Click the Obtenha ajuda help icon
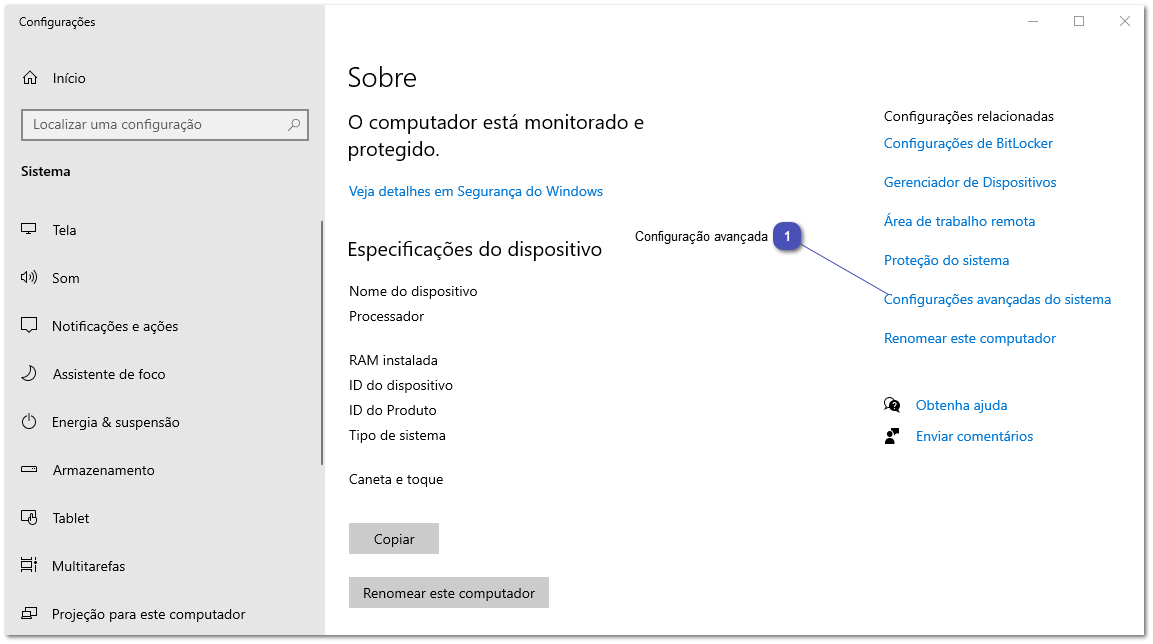The image size is (1153, 644). click(x=891, y=404)
